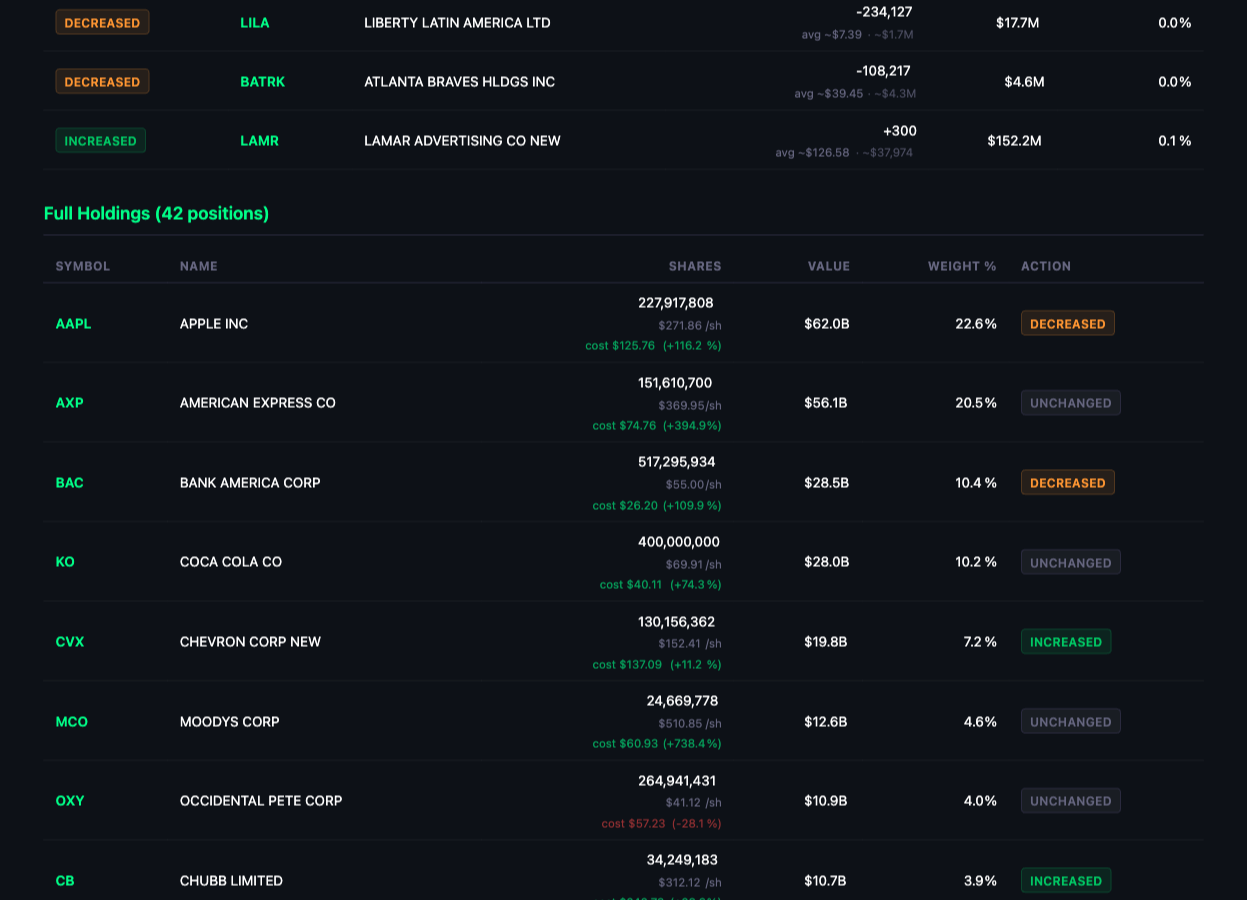Sort holdings by WEIGHT % header

coord(961,266)
